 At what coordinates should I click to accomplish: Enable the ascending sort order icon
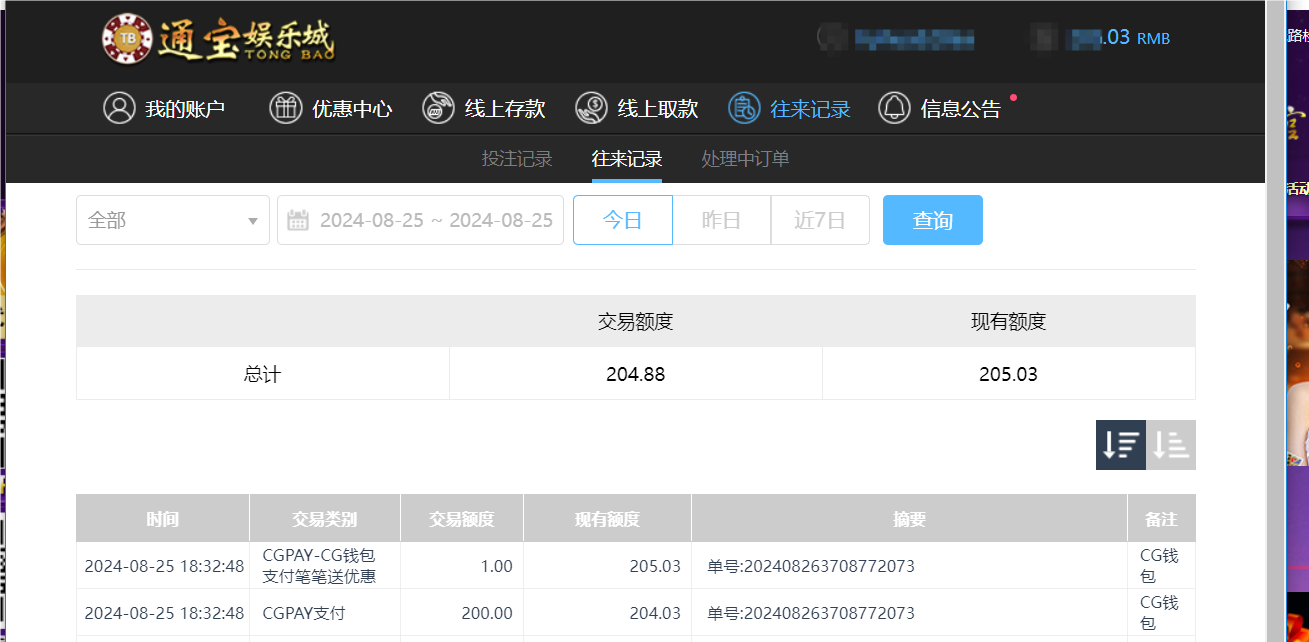point(1171,444)
